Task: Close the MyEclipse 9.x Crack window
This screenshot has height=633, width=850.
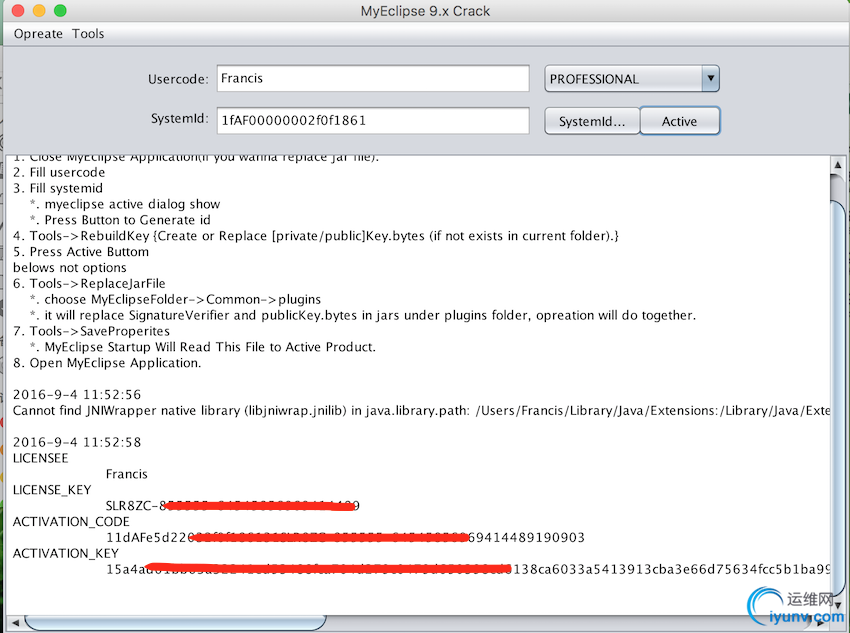Action: (17, 10)
